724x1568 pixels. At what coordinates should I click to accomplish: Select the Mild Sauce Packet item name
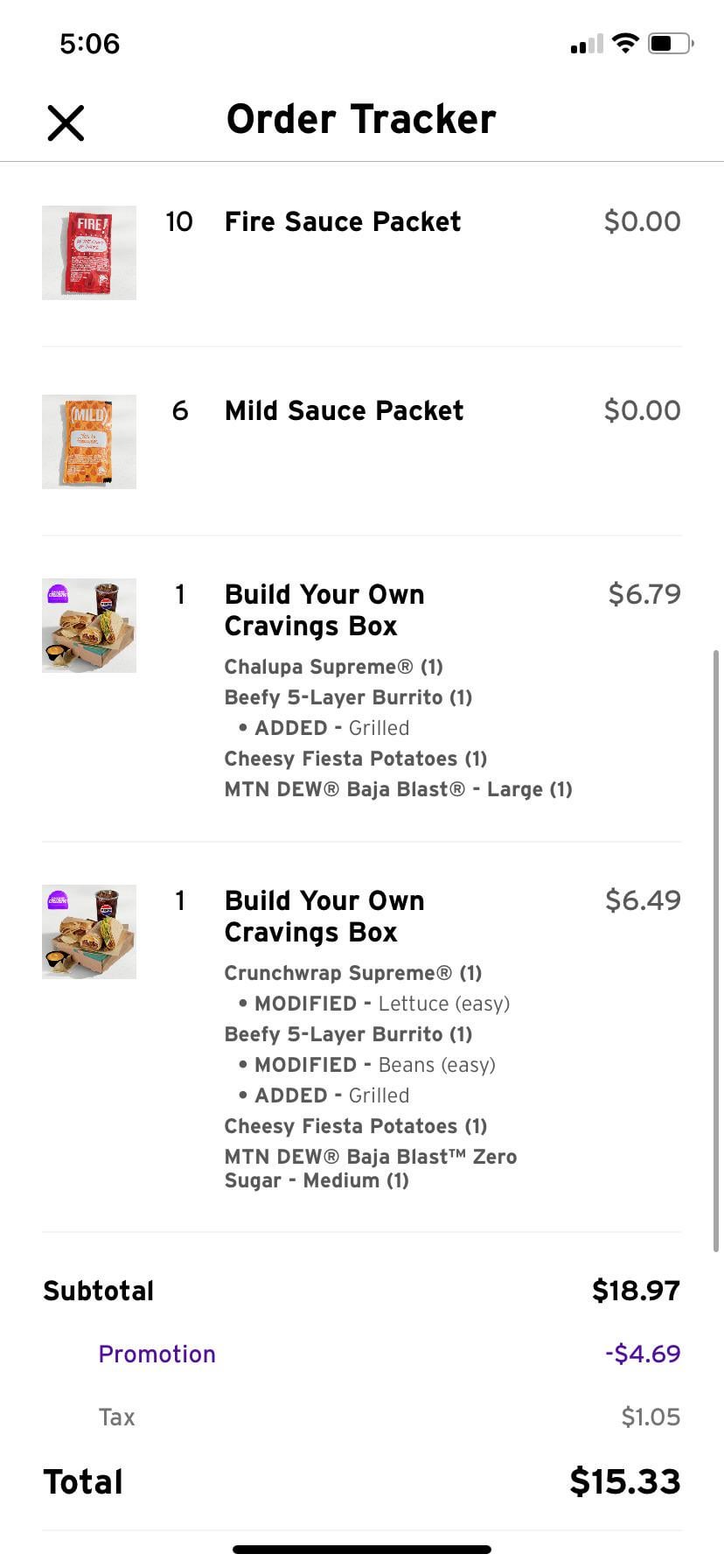[x=344, y=410]
